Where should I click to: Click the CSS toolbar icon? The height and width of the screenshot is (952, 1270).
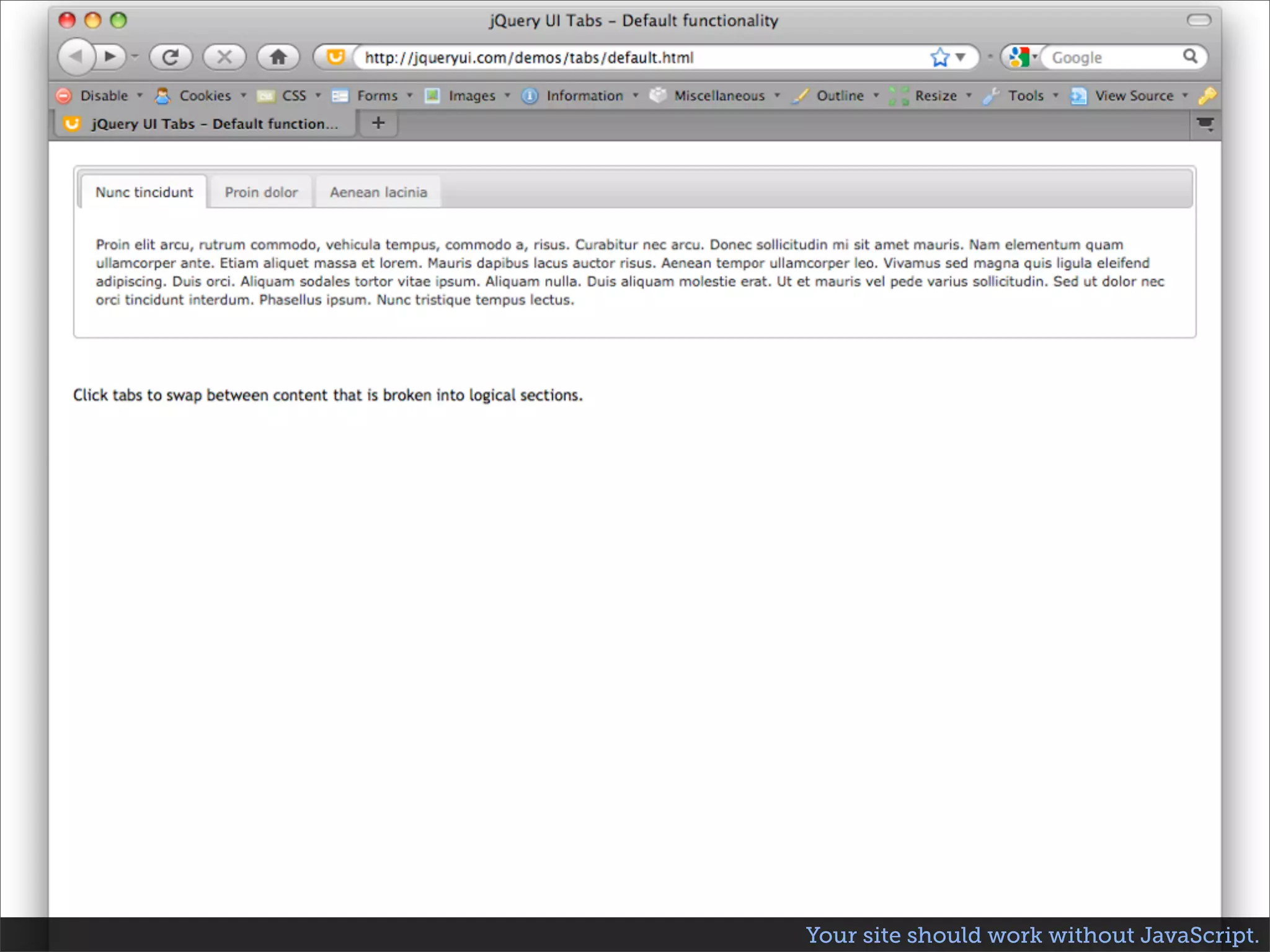[265, 95]
